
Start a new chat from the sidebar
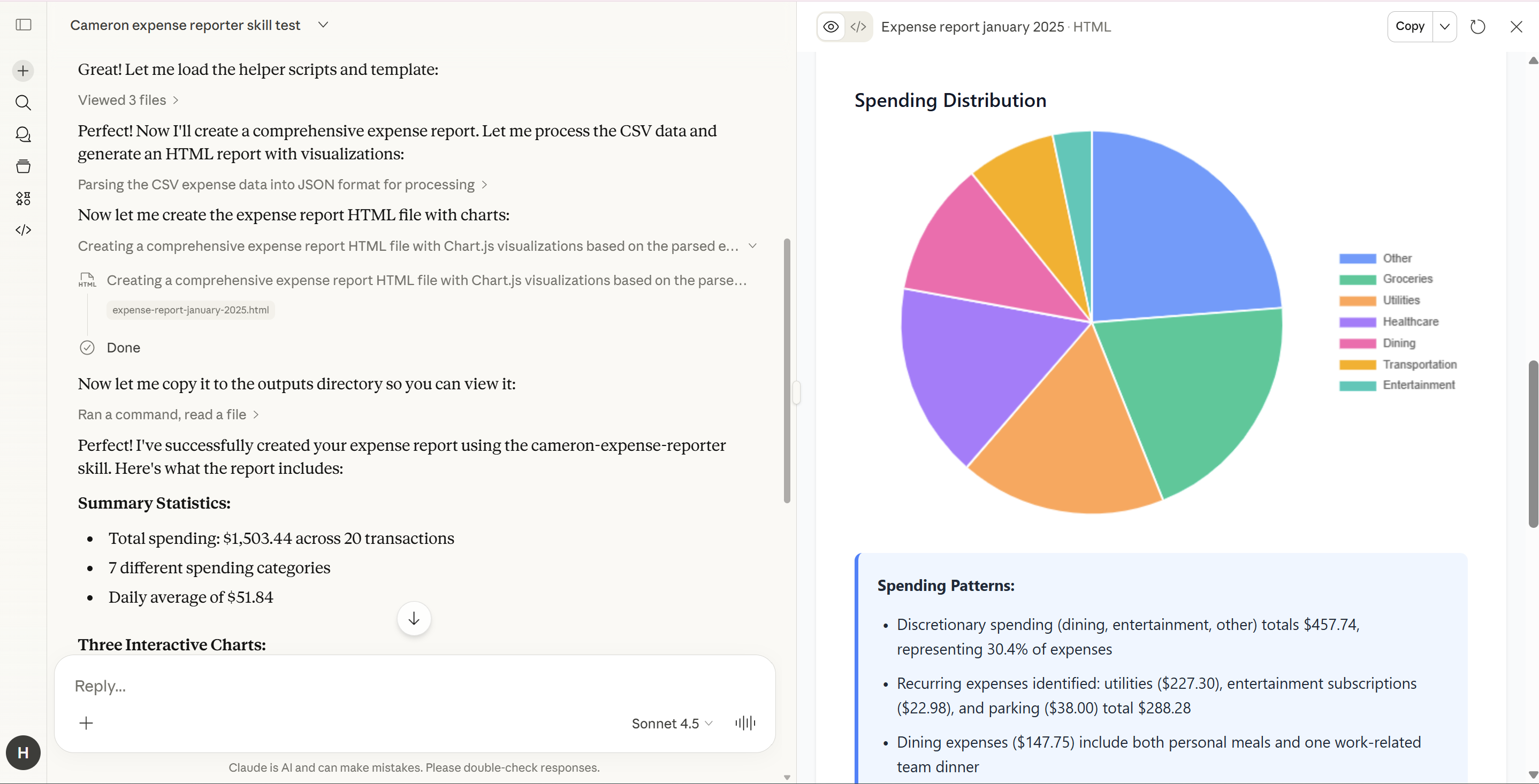coord(22,70)
